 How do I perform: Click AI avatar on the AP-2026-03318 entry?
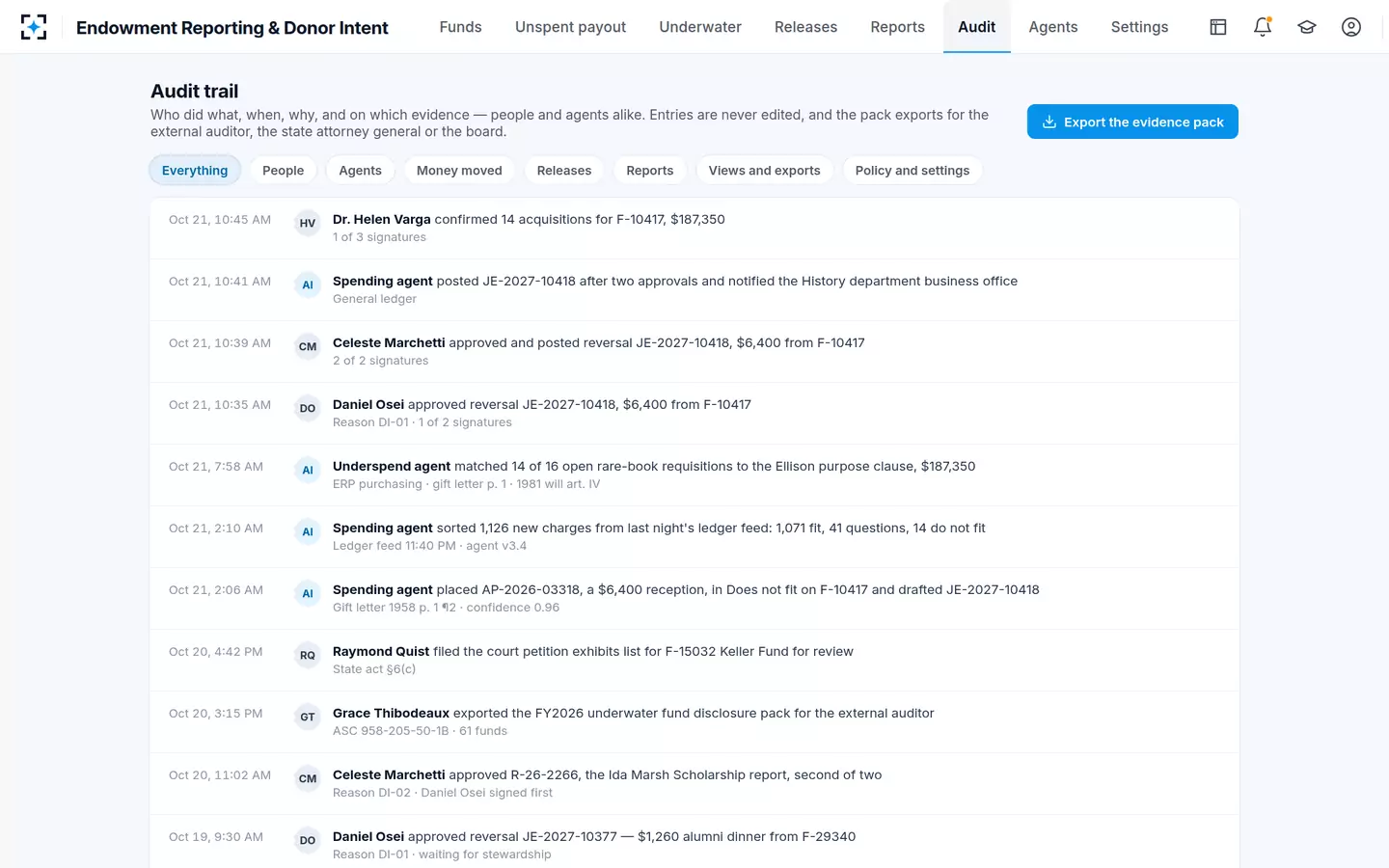[x=308, y=593]
